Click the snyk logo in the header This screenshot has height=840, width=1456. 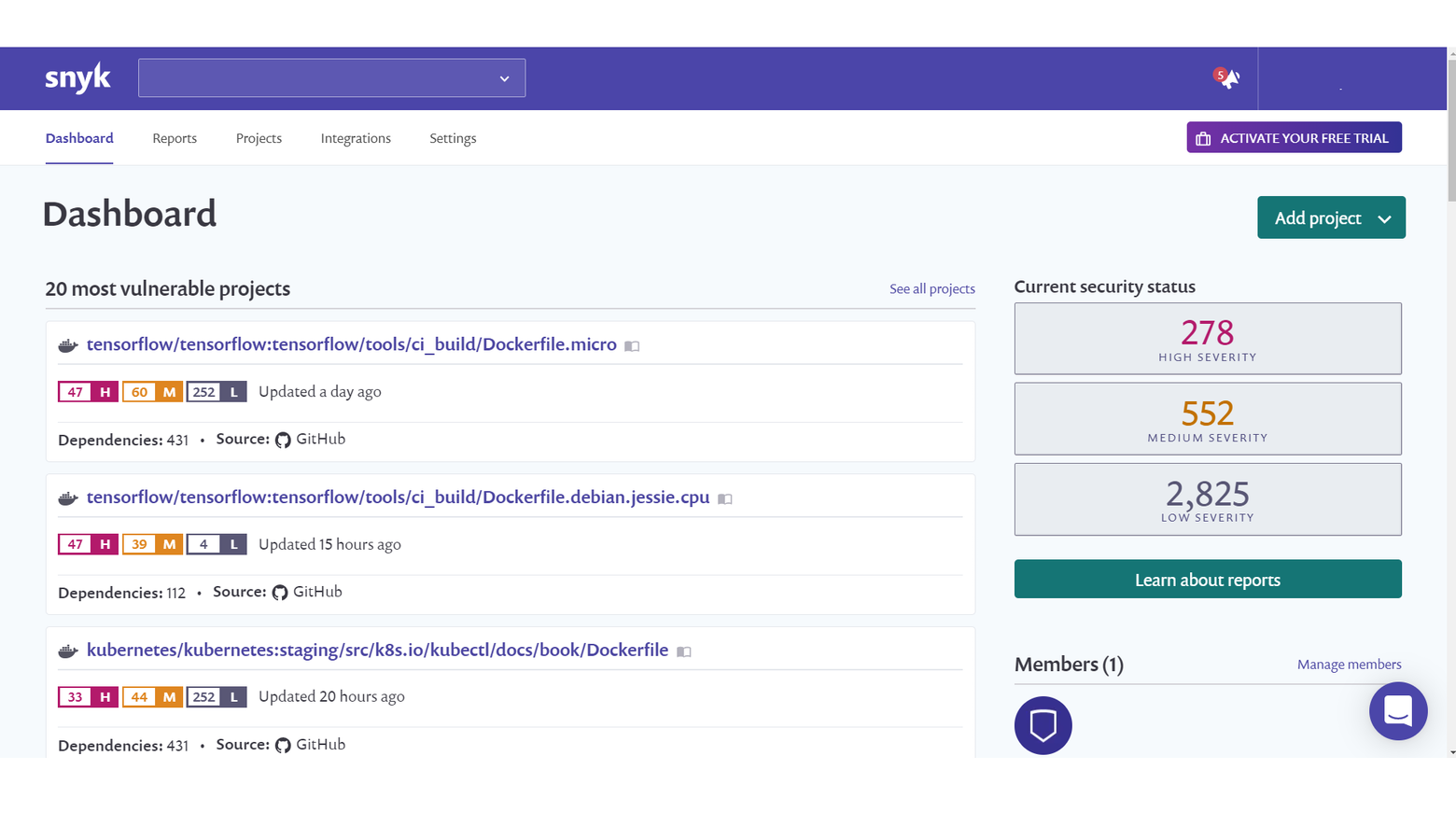[77, 77]
